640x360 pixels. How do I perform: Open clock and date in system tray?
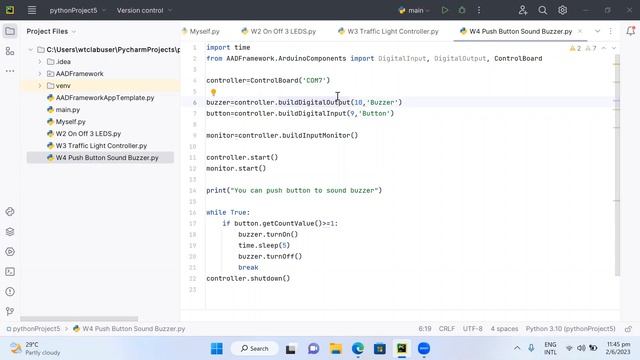[x=618, y=348]
